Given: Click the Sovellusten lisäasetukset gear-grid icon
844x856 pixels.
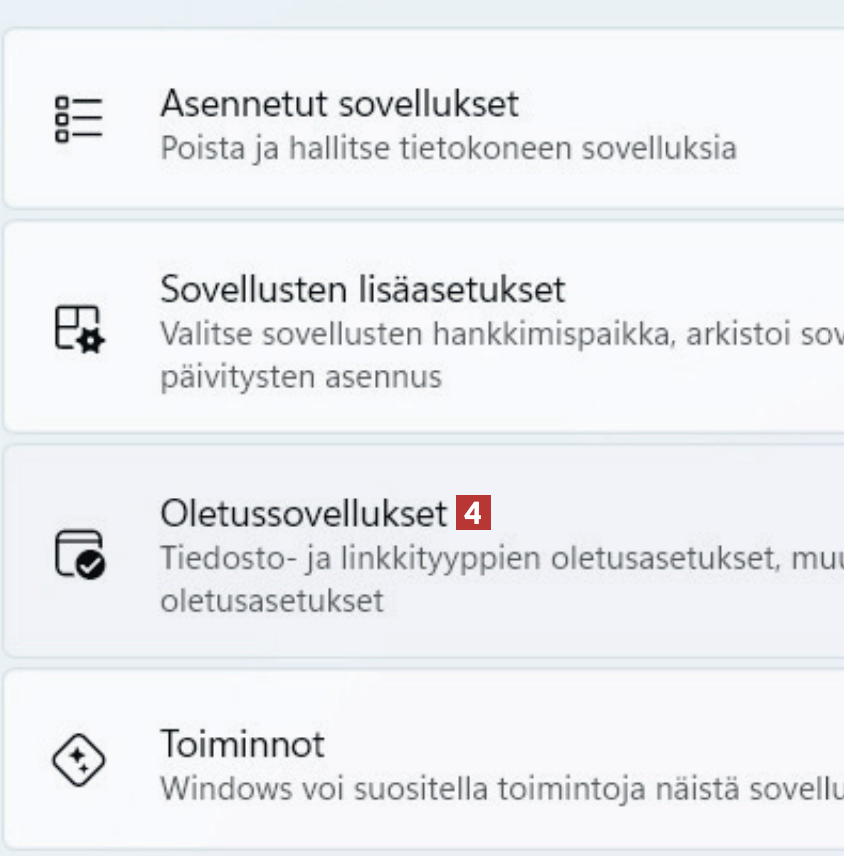Looking at the screenshot, I should (79, 328).
